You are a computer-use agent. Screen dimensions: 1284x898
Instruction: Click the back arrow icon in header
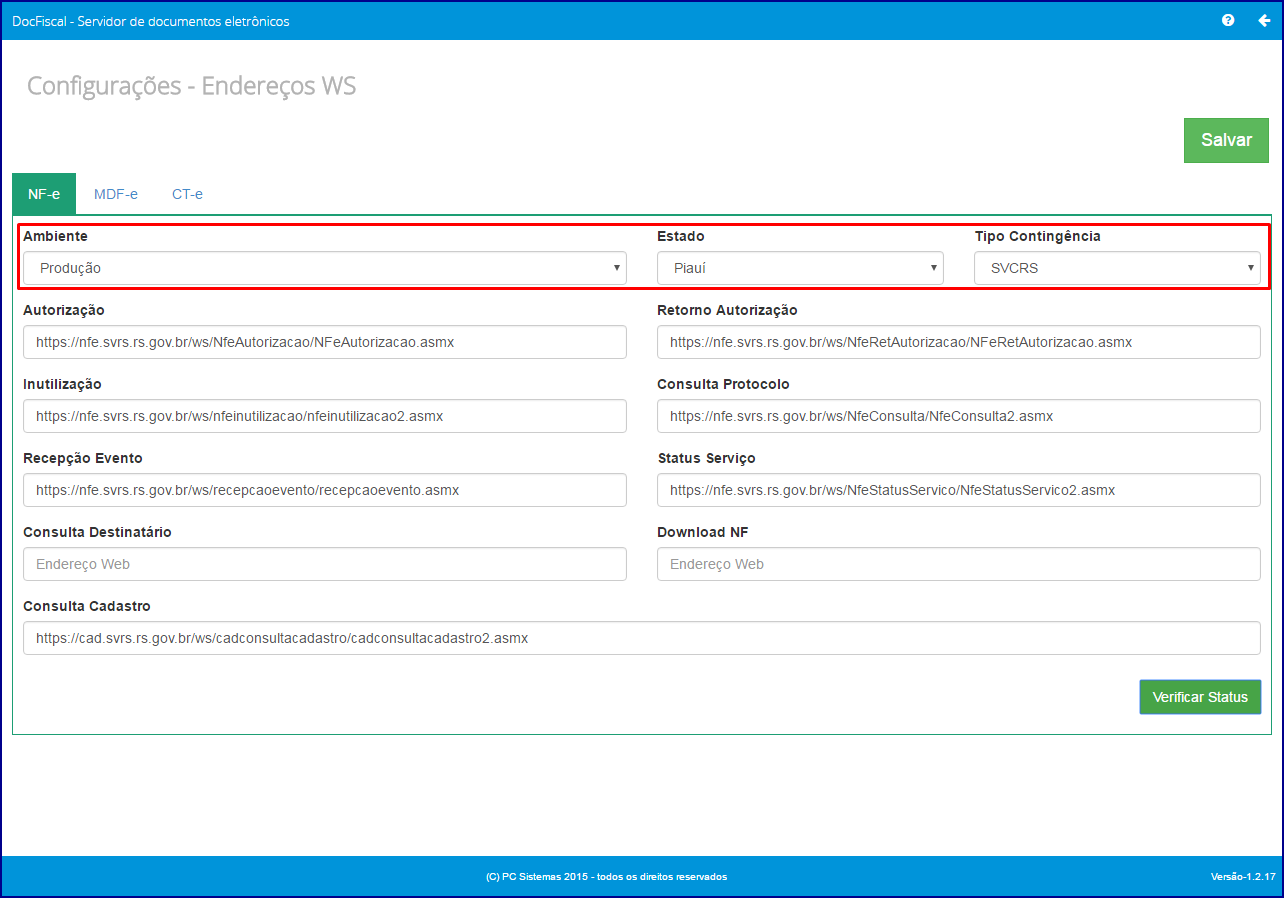(1263, 20)
